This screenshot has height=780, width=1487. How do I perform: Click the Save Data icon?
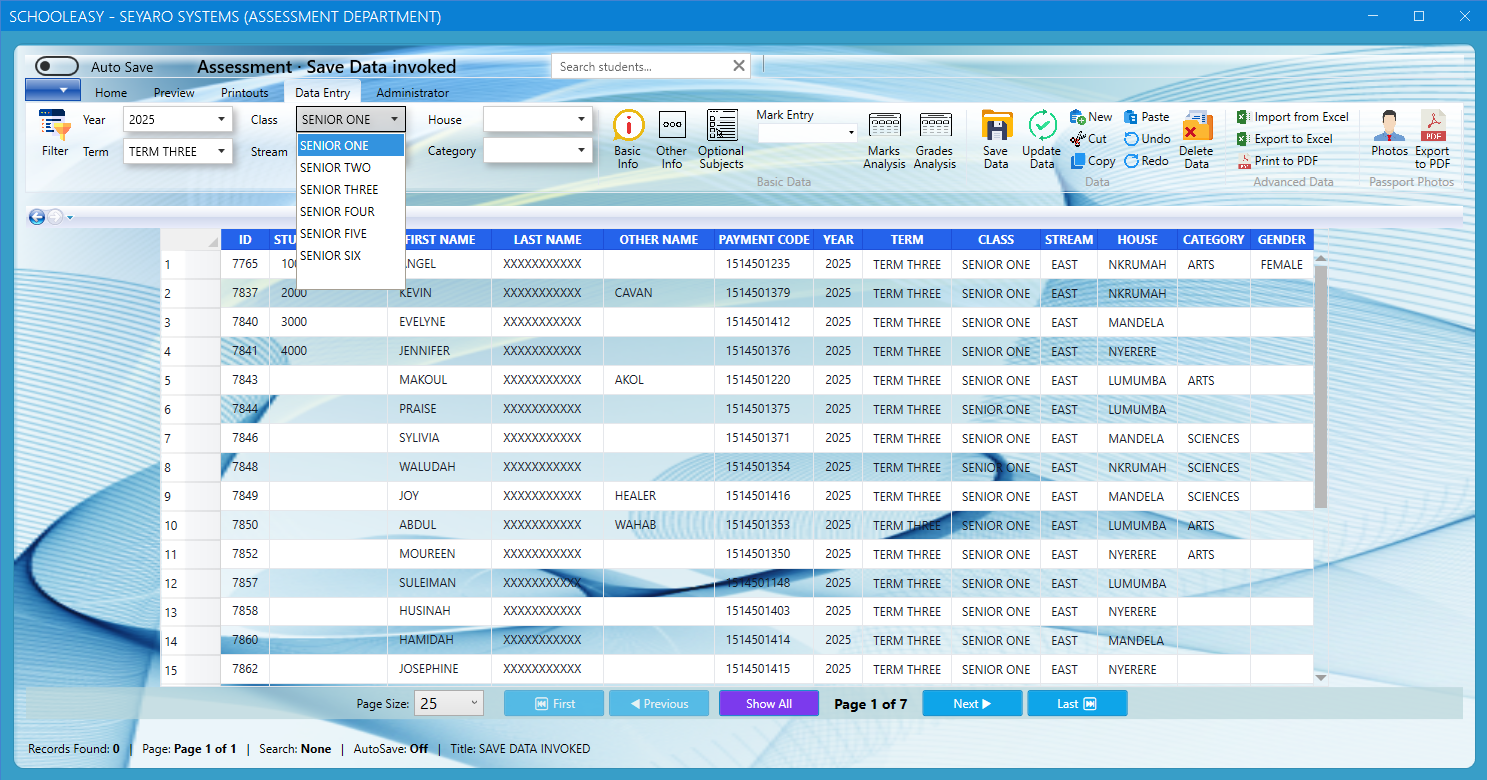(996, 138)
